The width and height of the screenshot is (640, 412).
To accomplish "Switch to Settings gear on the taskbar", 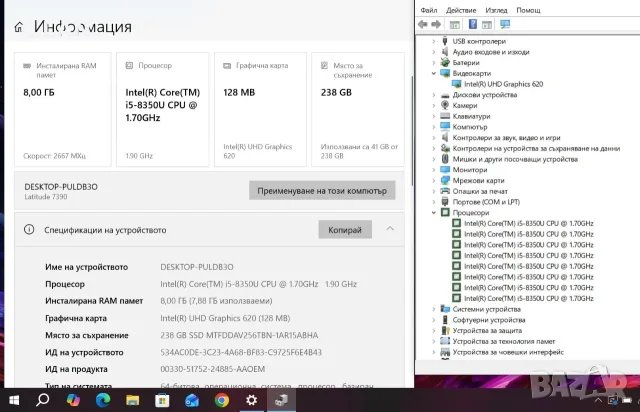I will click(x=251, y=400).
